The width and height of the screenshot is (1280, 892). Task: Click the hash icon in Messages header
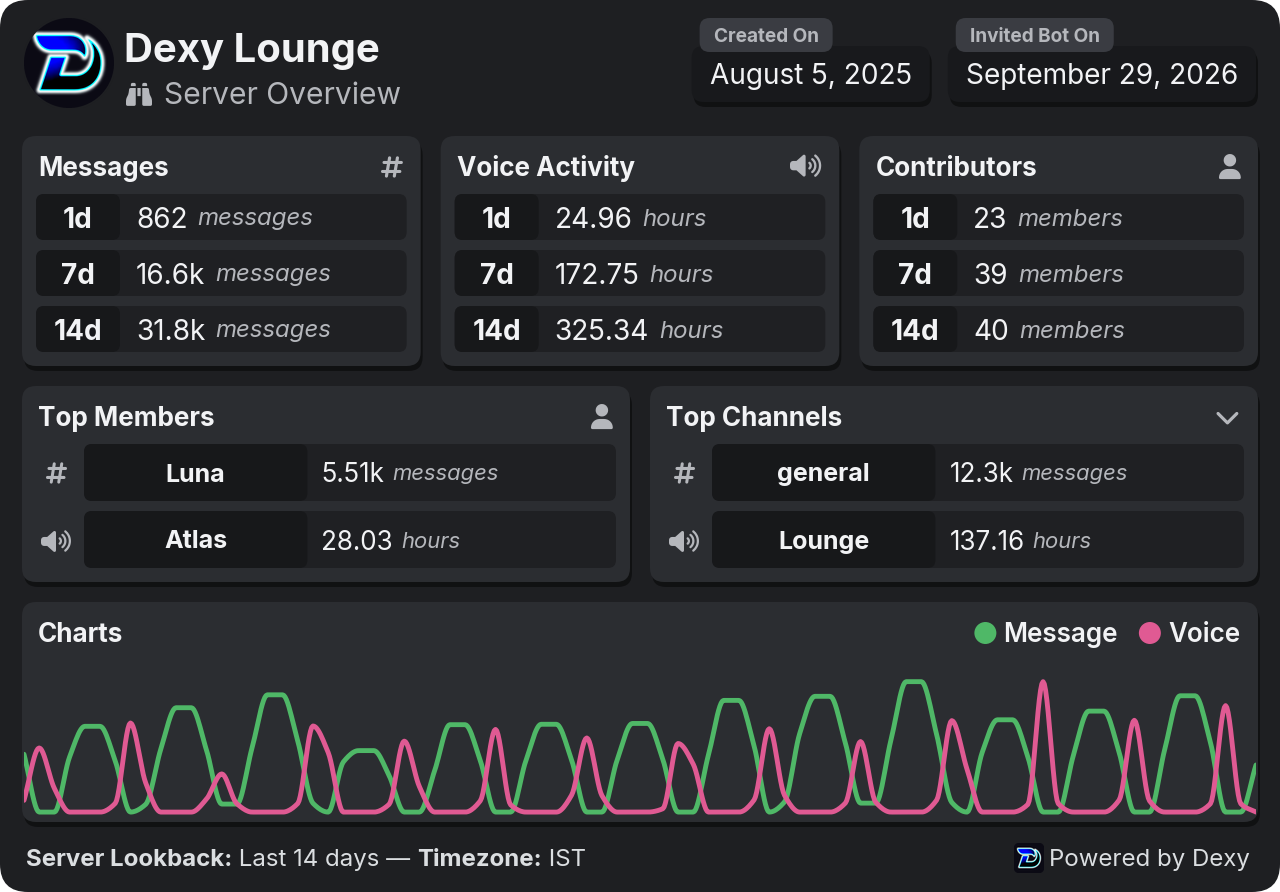pos(392,167)
